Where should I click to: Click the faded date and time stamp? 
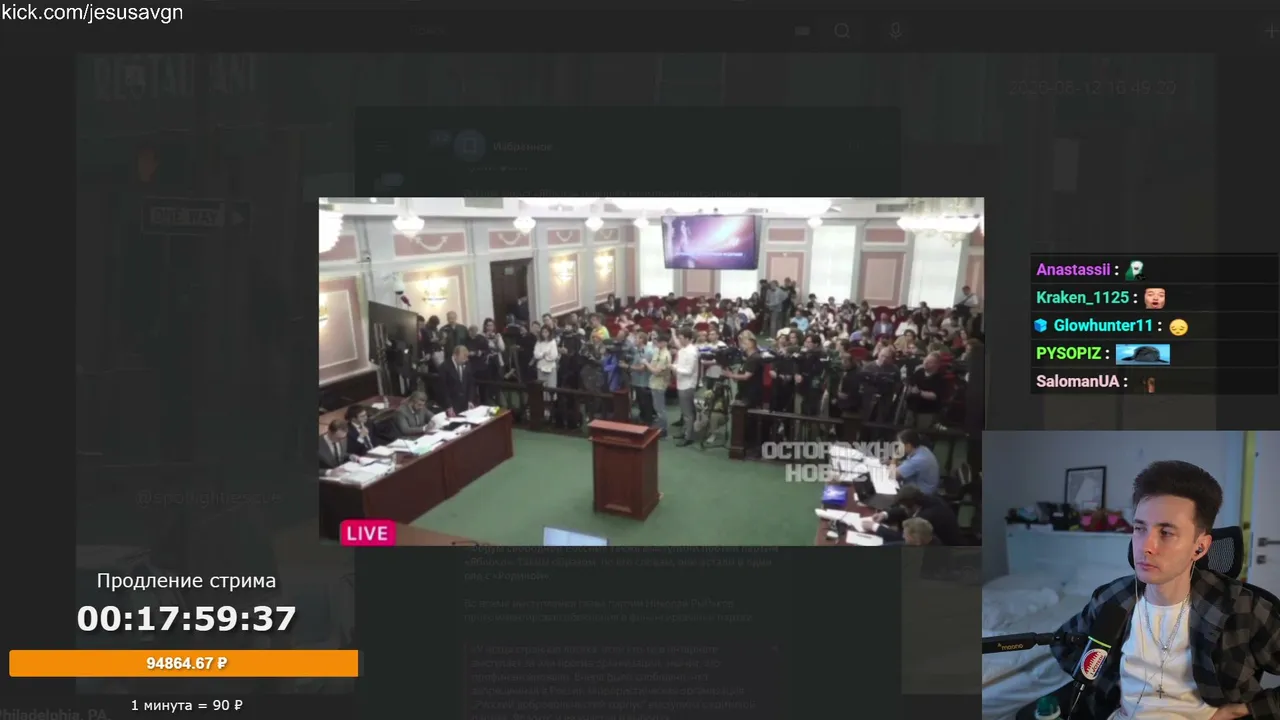[x=1091, y=88]
